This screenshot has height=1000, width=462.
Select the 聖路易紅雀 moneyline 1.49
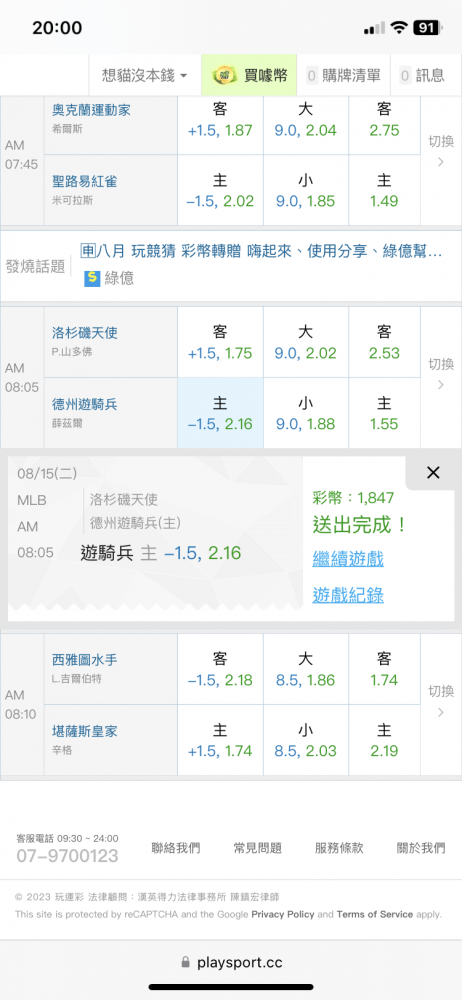click(384, 191)
